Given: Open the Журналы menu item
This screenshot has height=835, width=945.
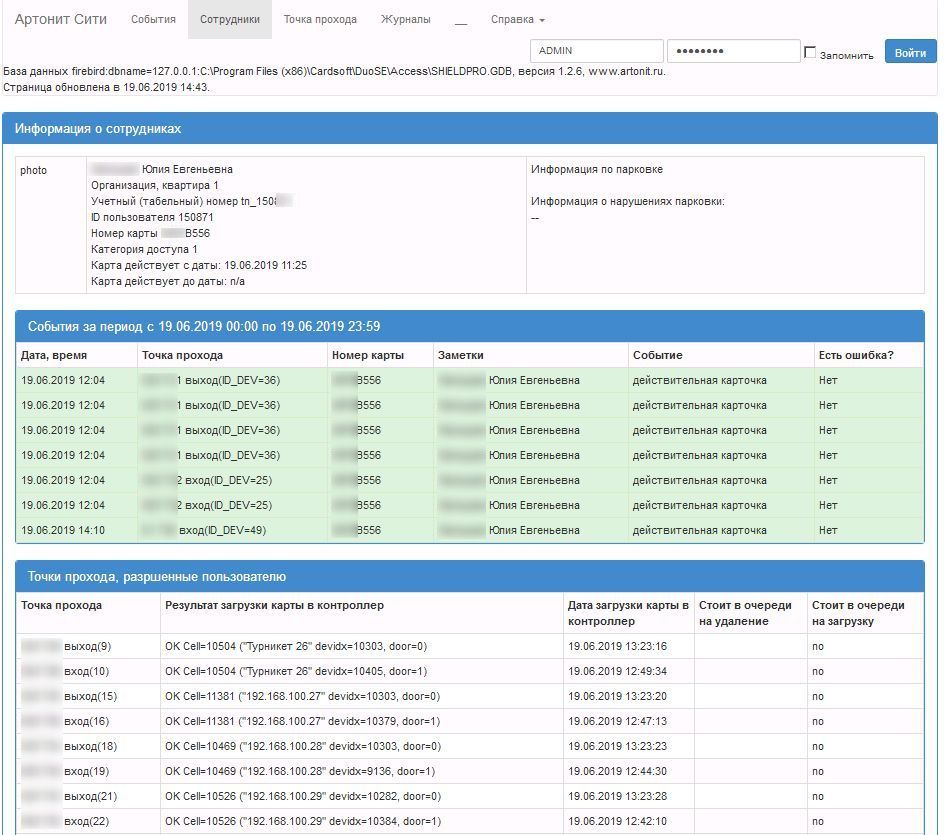Looking at the screenshot, I should [x=405, y=19].
